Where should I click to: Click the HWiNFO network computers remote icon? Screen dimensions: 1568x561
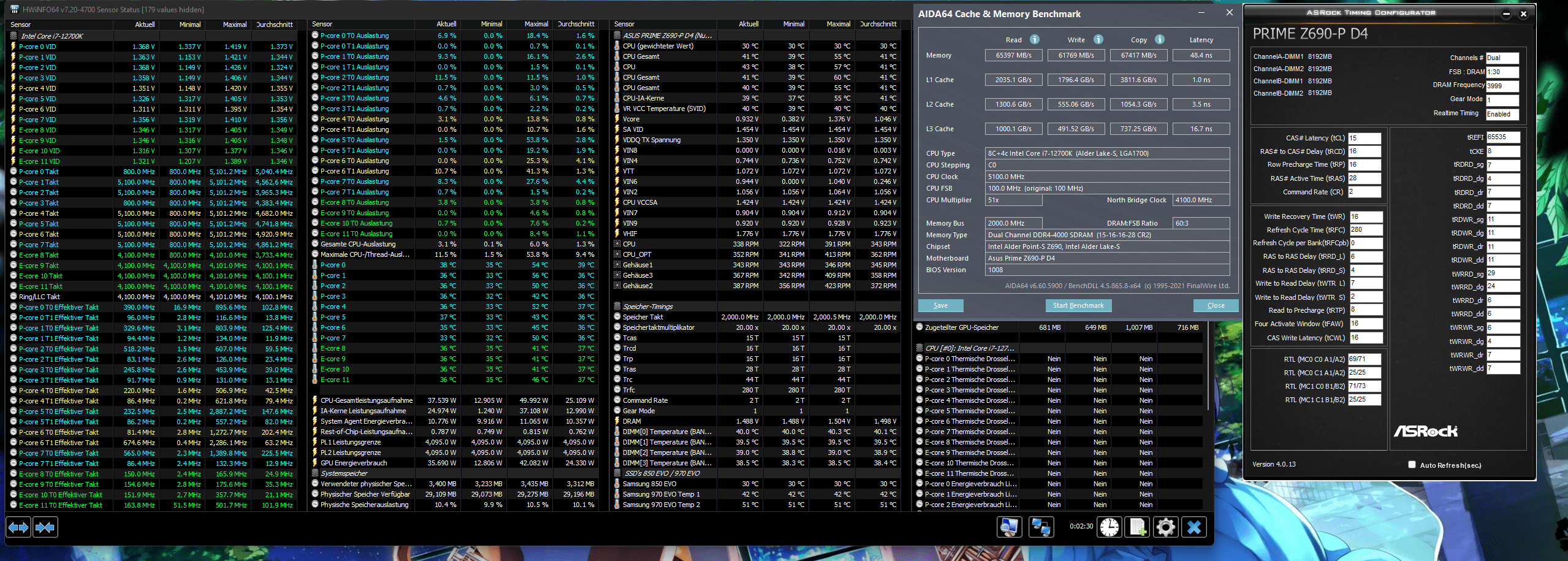coord(1040,527)
